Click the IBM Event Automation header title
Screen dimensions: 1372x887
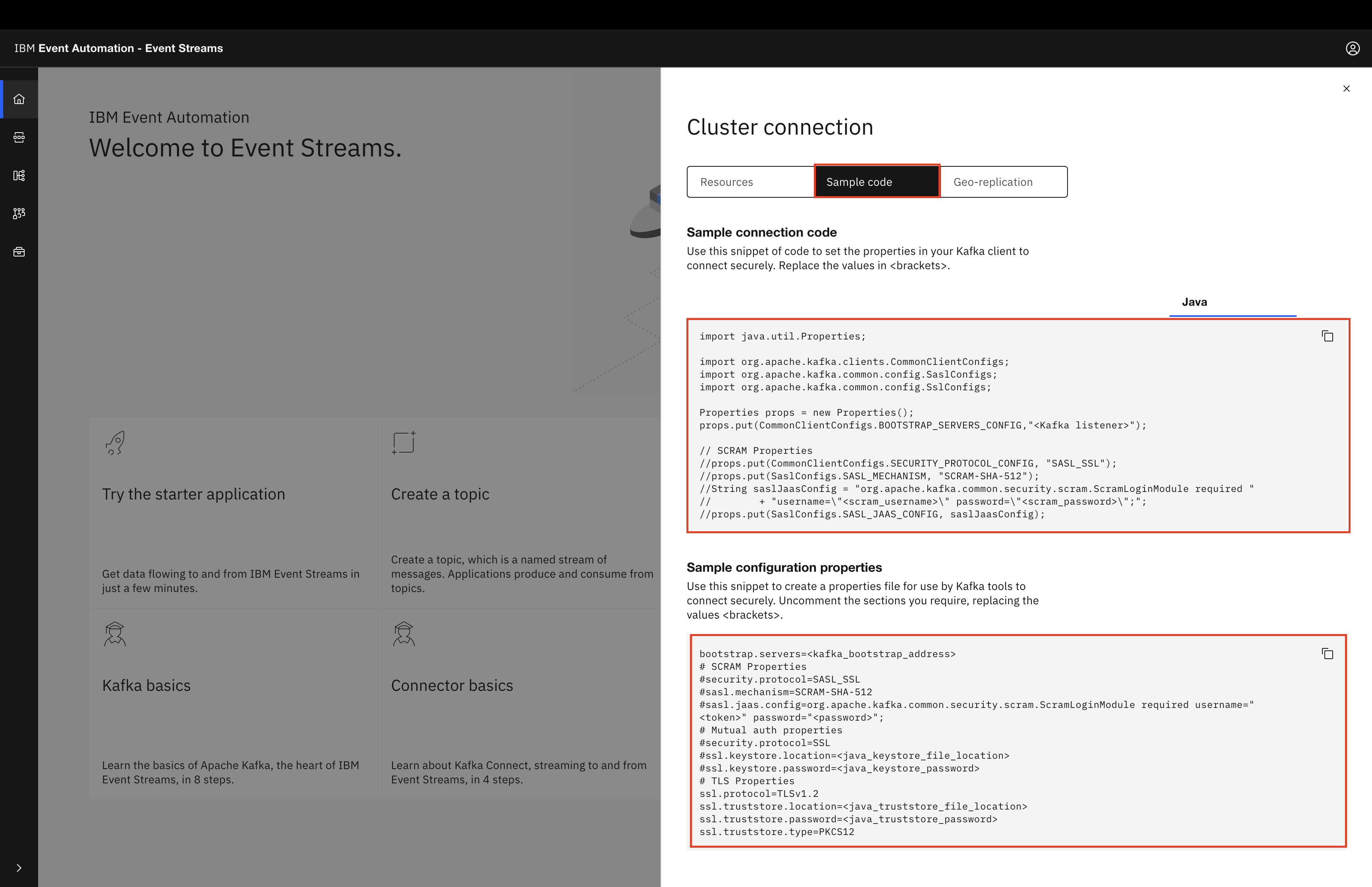point(119,48)
